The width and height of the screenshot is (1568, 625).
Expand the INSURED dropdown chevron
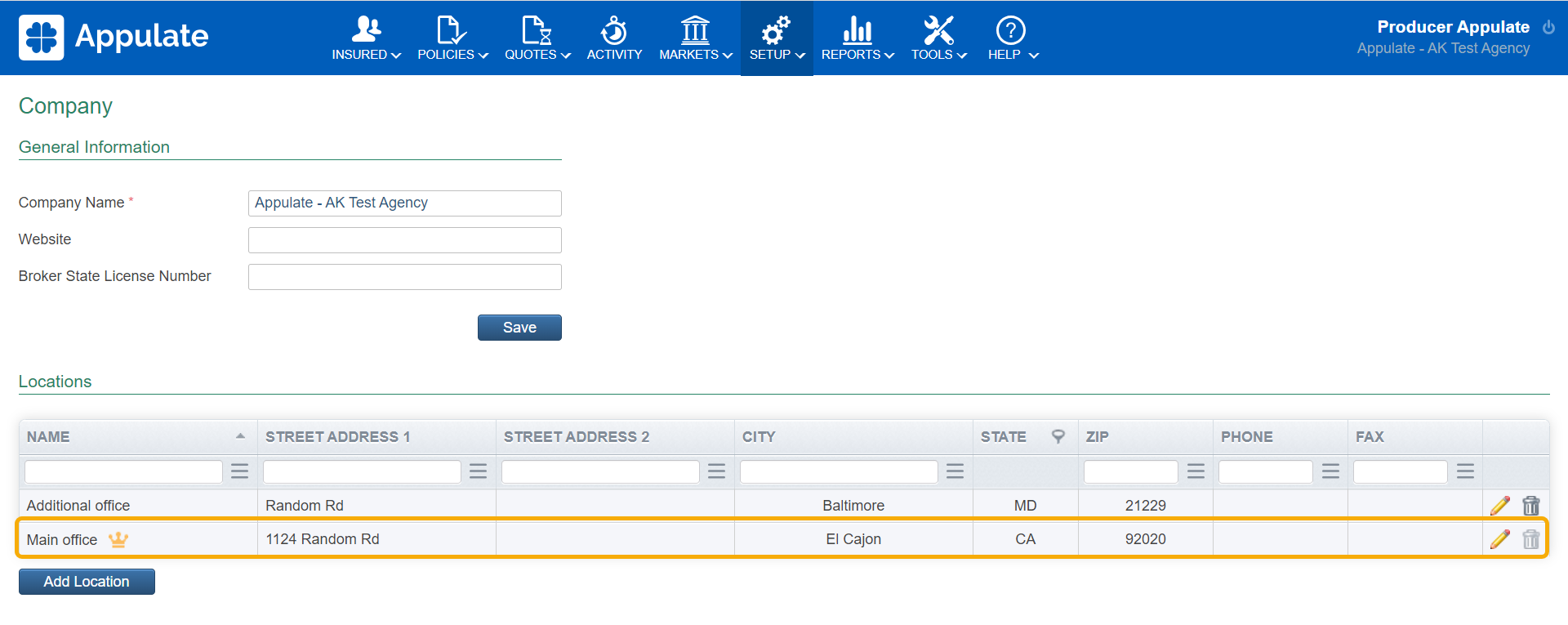pyautogui.click(x=396, y=56)
